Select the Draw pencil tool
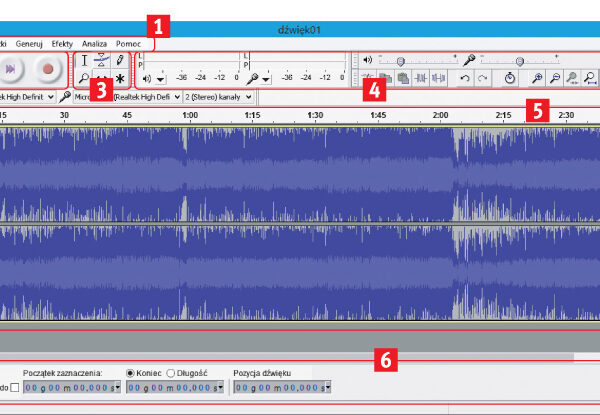The width and height of the screenshot is (600, 415). 120,61
